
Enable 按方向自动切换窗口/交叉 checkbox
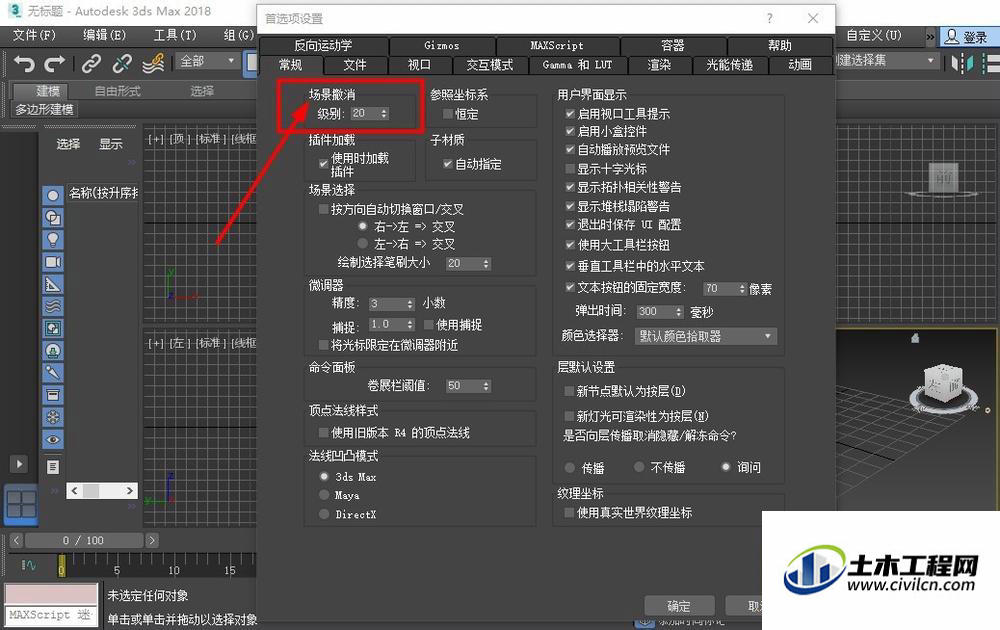tap(323, 209)
